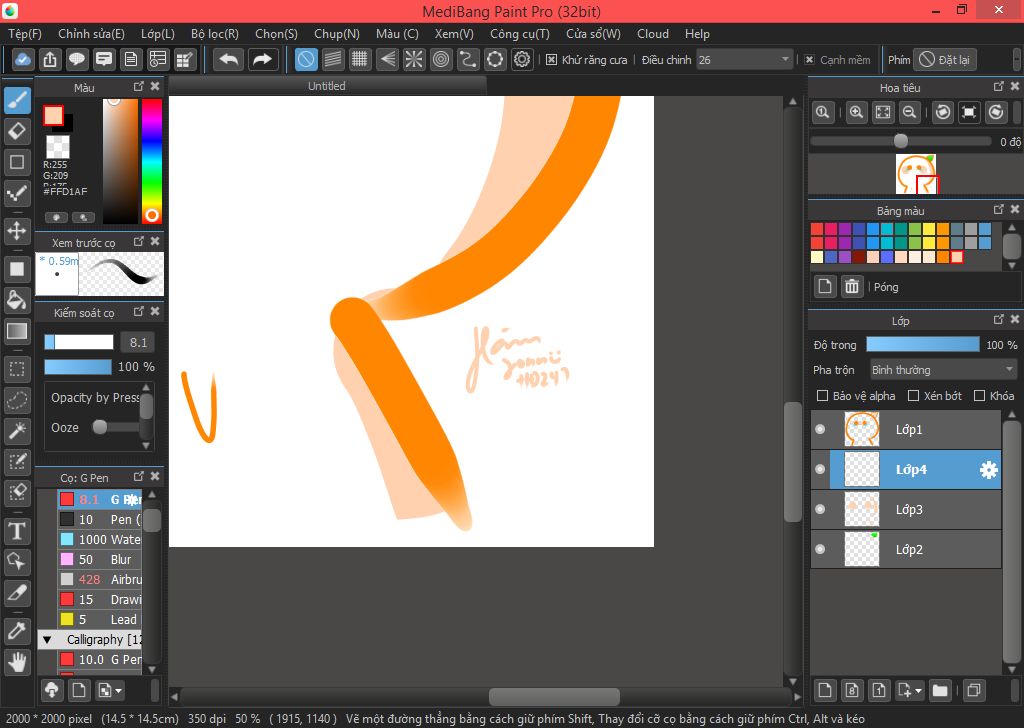Open Công cụ(T) menu
The width and height of the screenshot is (1024, 728).
520,34
